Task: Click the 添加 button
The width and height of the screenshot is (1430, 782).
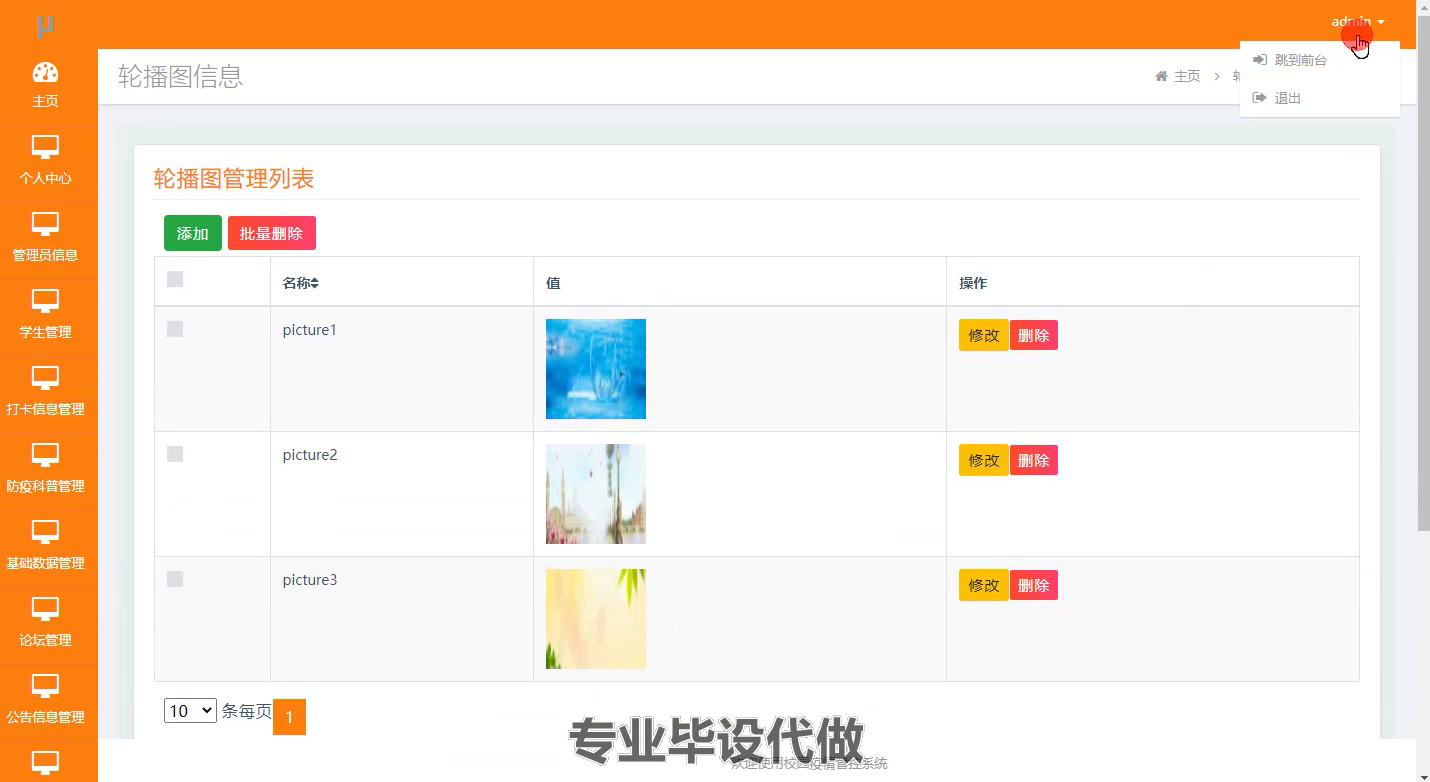Action: (193, 233)
